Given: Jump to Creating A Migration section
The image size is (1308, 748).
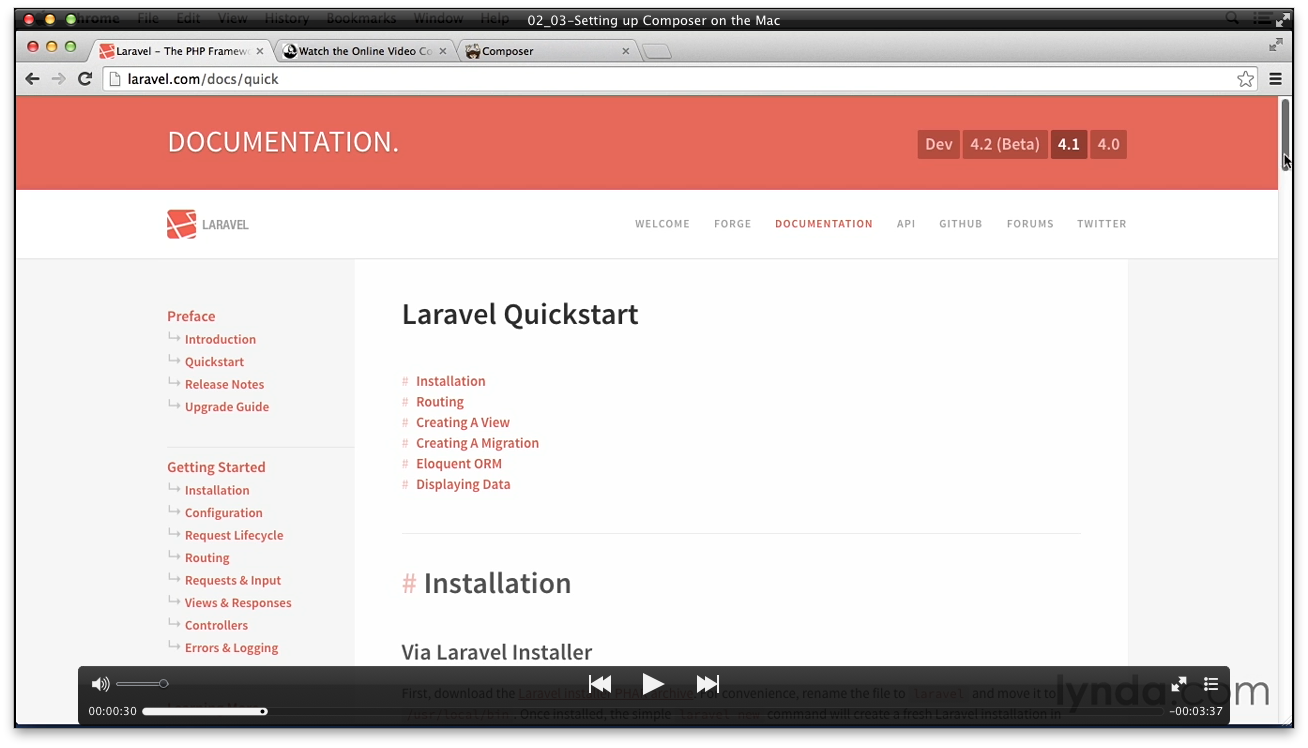Looking at the screenshot, I should (x=477, y=443).
